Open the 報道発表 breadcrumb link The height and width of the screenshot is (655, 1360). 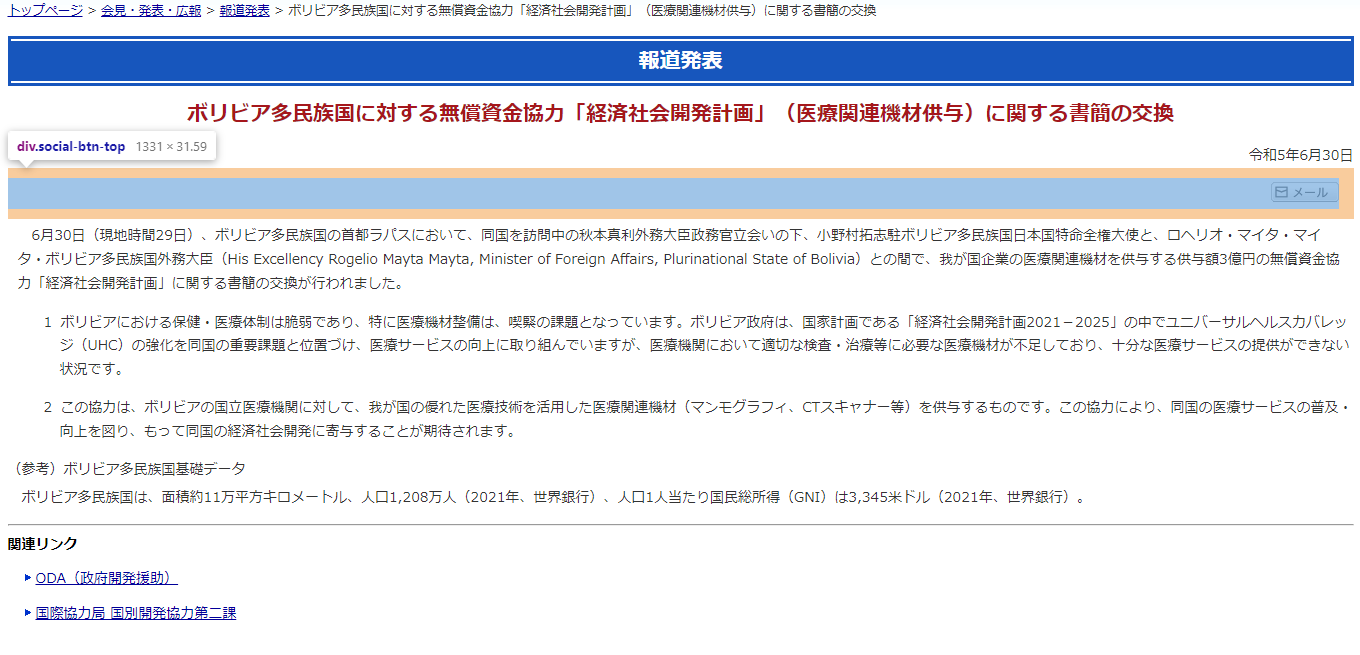[x=243, y=12]
